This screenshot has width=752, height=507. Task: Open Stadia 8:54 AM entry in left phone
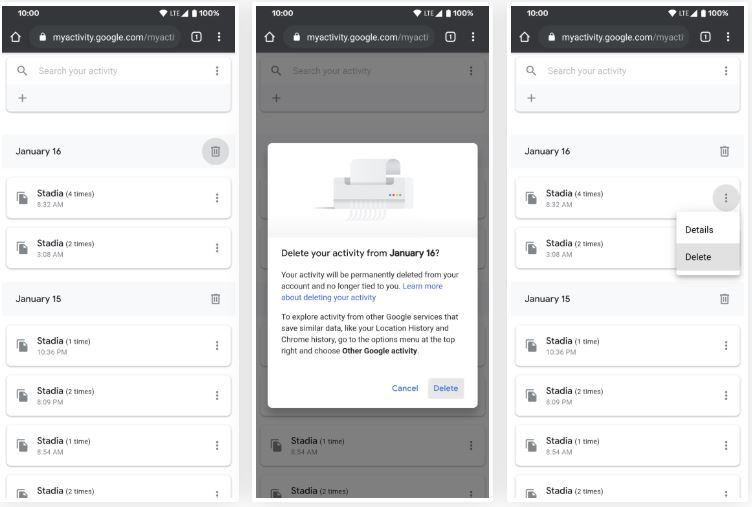pos(118,446)
